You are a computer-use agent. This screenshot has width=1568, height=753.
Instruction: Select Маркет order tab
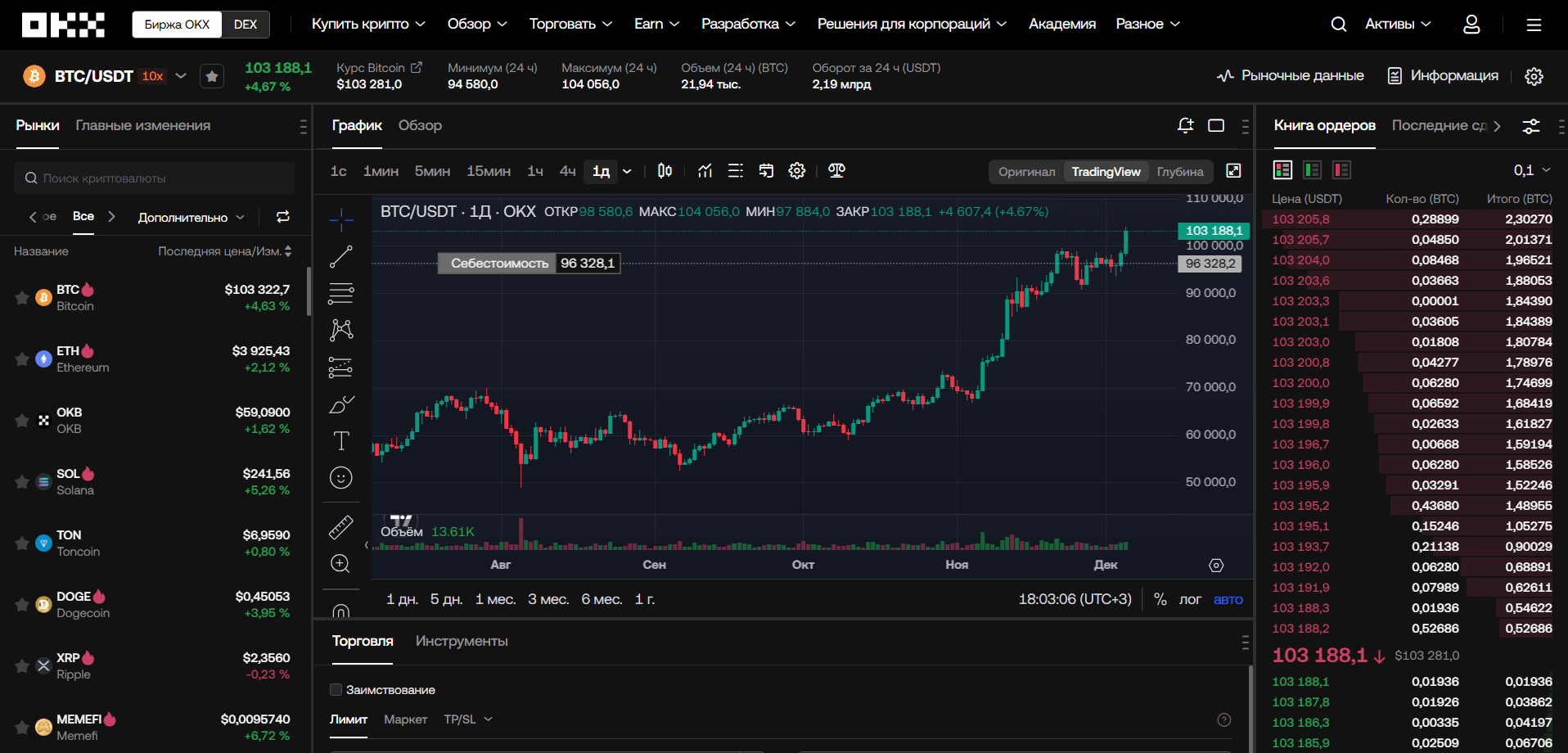click(x=405, y=719)
